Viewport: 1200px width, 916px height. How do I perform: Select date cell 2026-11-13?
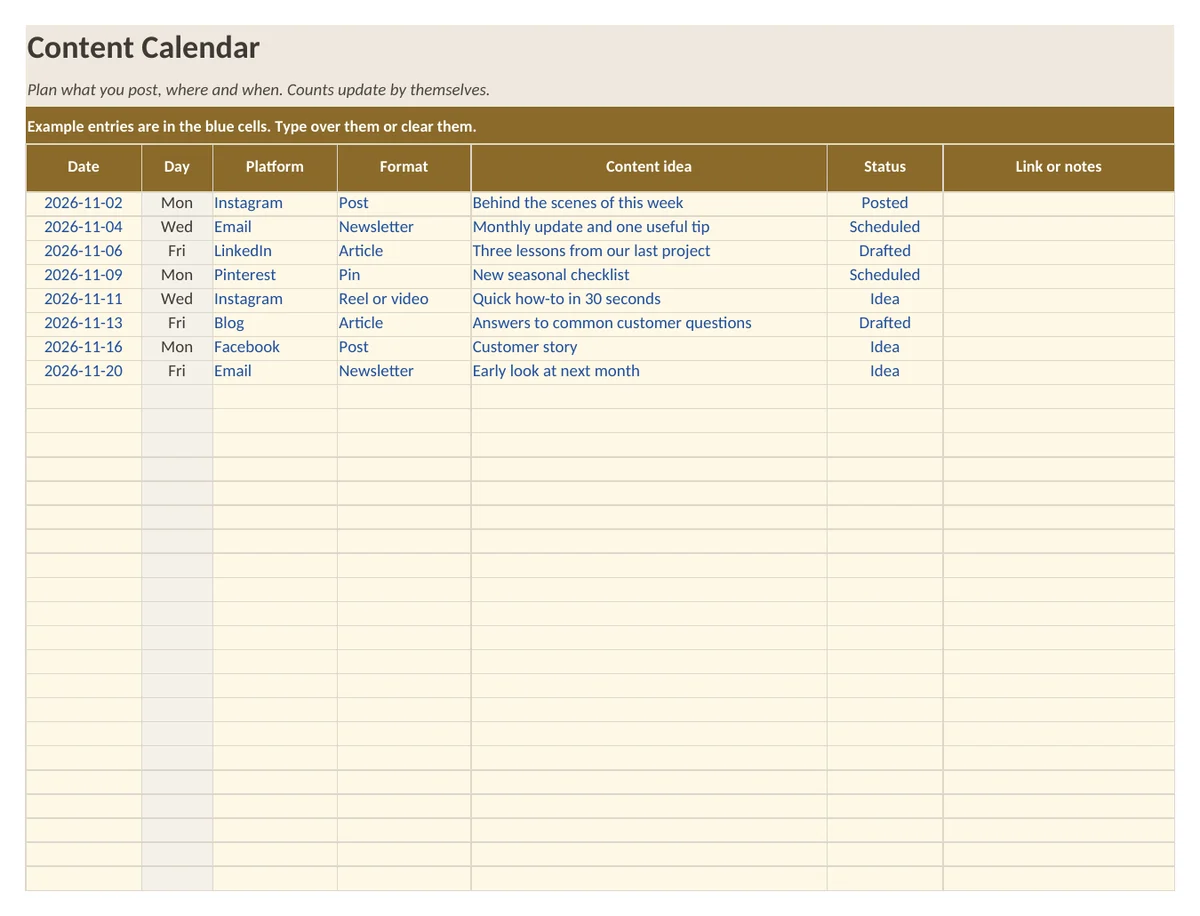[x=84, y=323]
